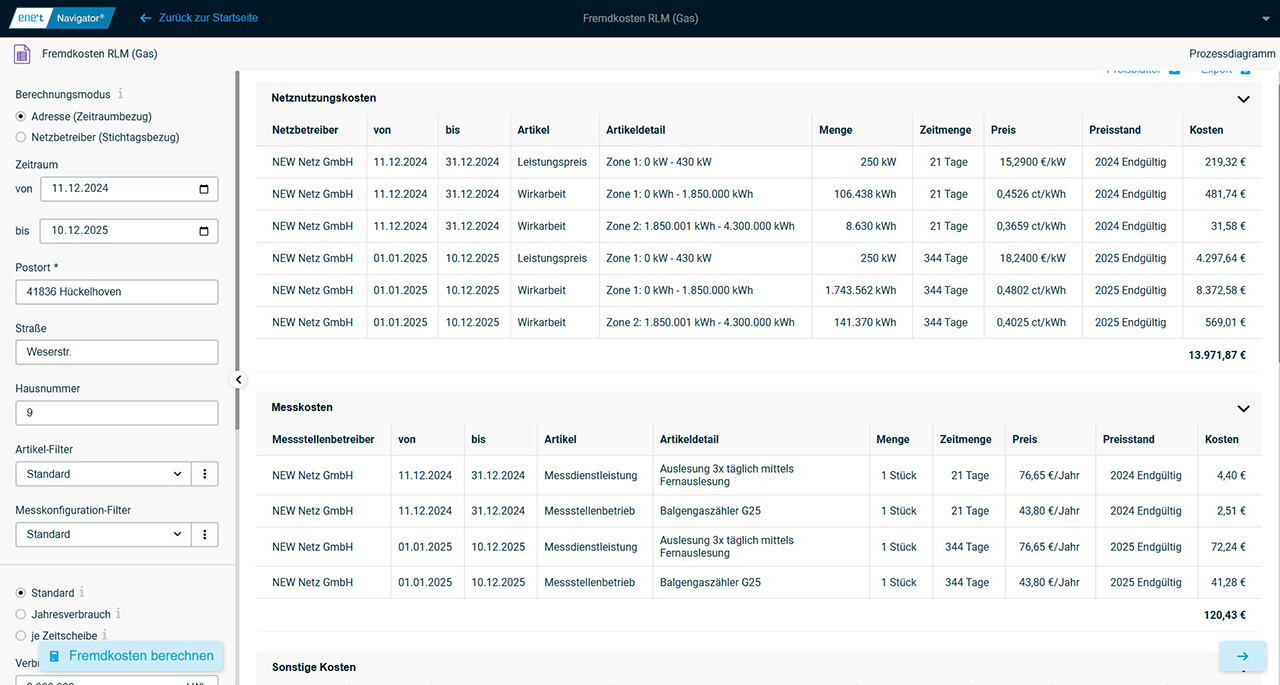Click the Fremdkosten berechnen button
The image size is (1280, 685).
pos(131,656)
